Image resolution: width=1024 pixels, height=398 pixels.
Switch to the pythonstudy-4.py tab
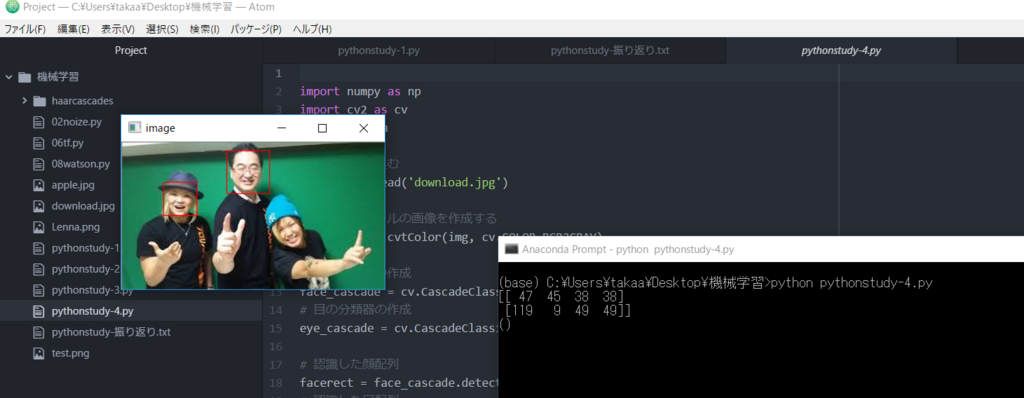pos(841,50)
